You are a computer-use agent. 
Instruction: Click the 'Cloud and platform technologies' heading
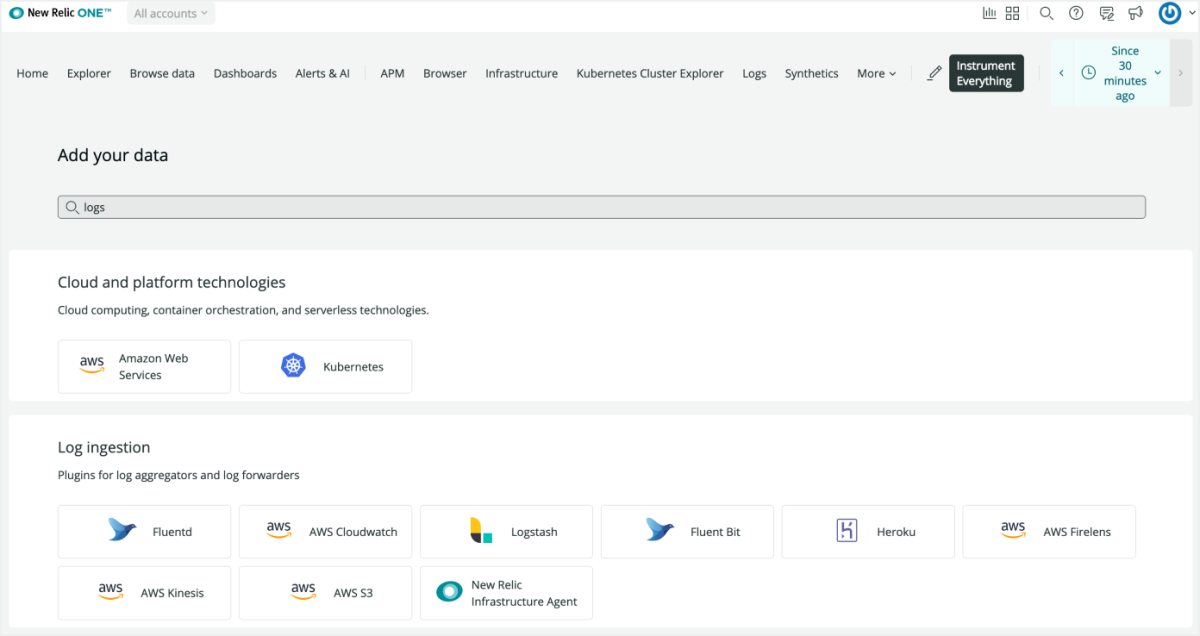click(172, 282)
